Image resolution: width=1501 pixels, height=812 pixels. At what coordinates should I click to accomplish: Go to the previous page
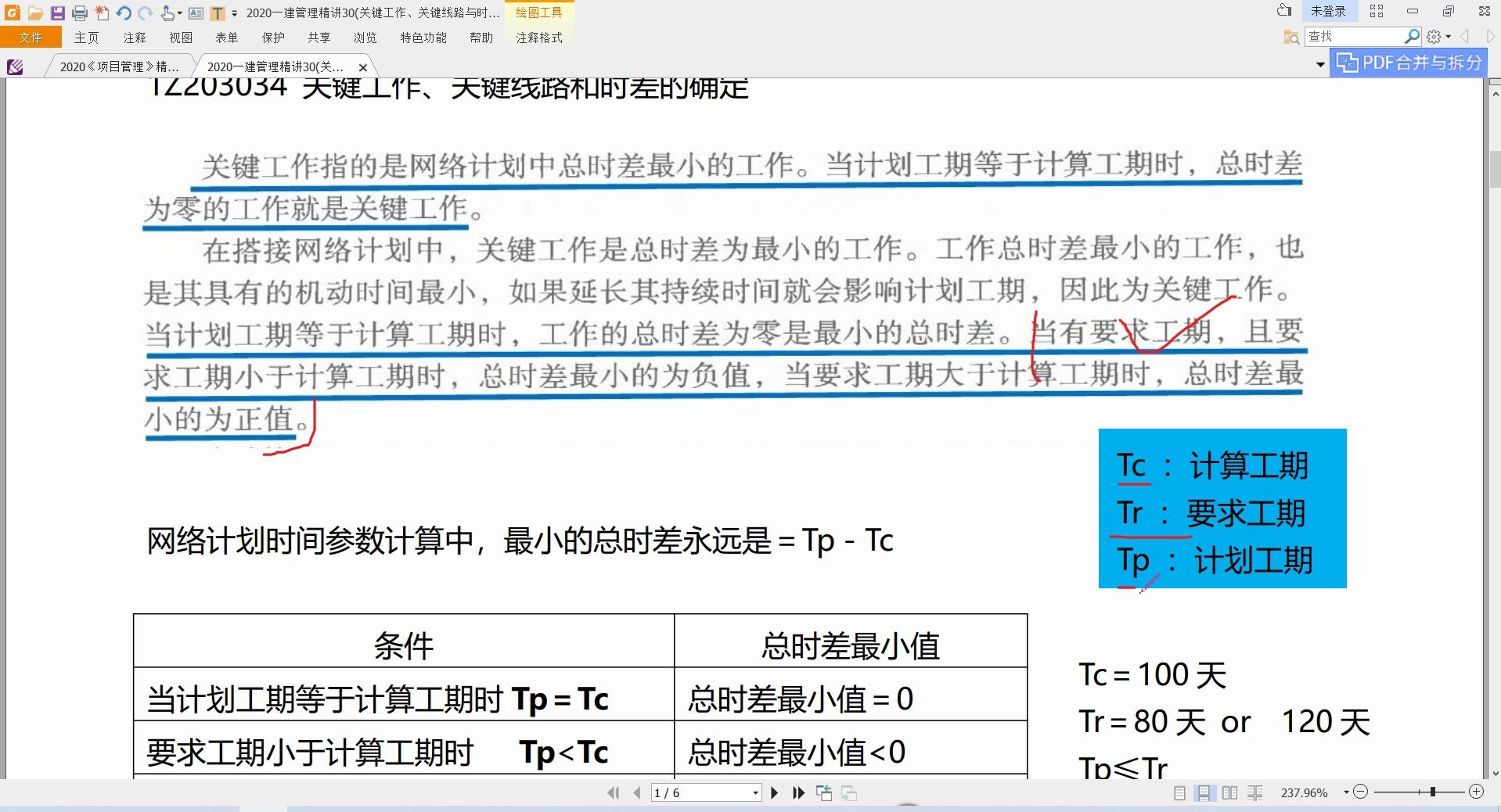pyautogui.click(x=637, y=793)
